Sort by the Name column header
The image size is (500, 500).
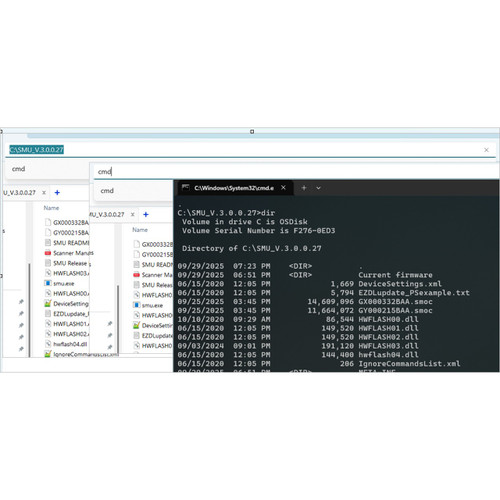(x=51, y=208)
